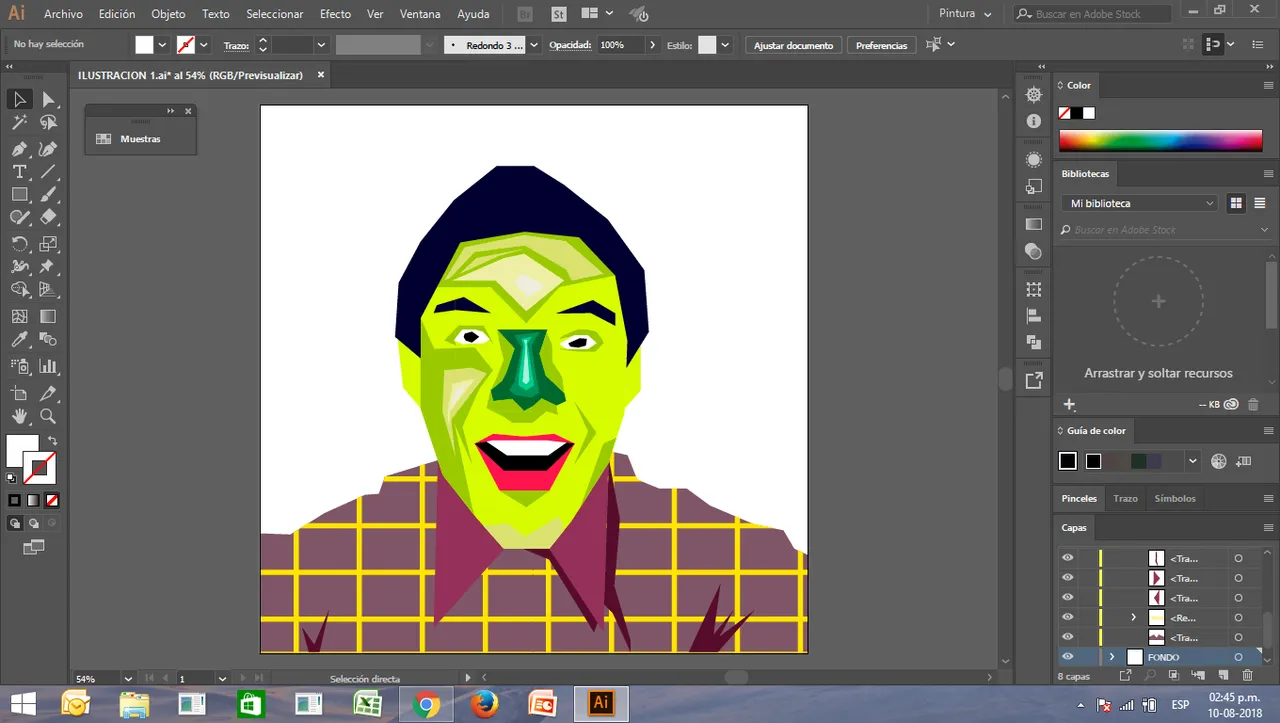Select the Direct Selection (white arrow) tool
This screenshot has width=1280, height=723.
pos(48,99)
